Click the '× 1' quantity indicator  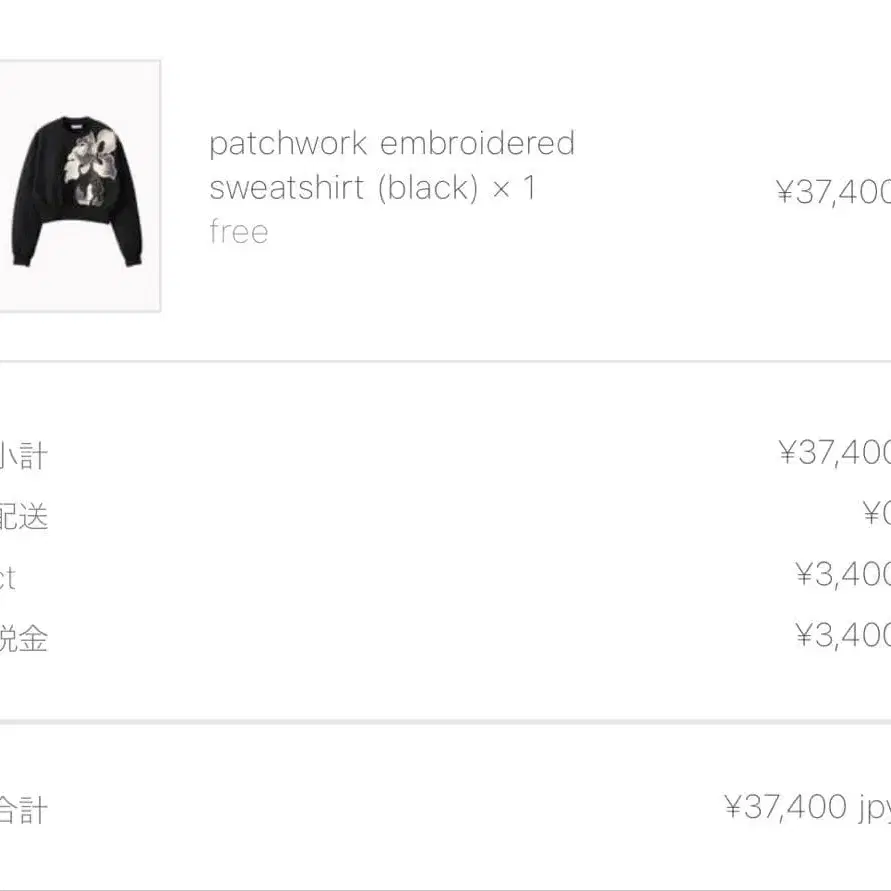[516, 187]
